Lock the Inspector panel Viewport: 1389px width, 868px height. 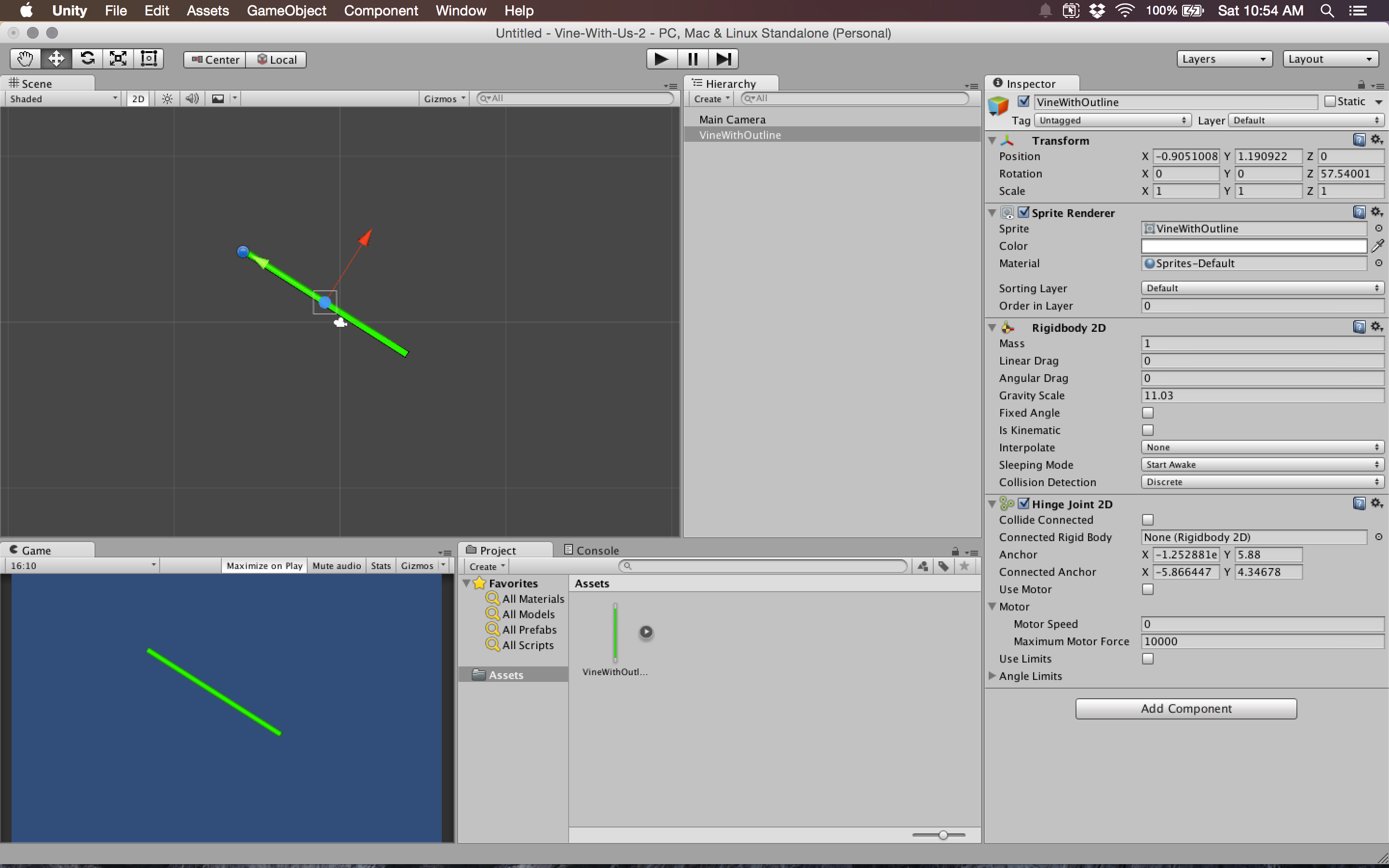(x=1361, y=85)
